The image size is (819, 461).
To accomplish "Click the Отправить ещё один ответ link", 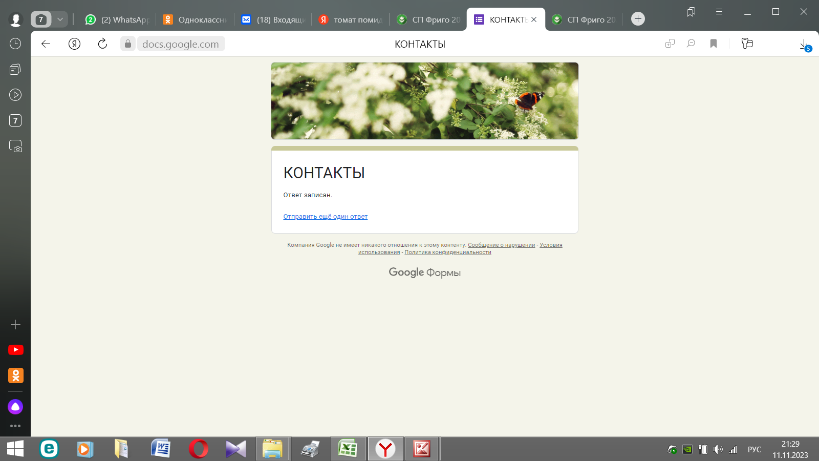I will (325, 216).
